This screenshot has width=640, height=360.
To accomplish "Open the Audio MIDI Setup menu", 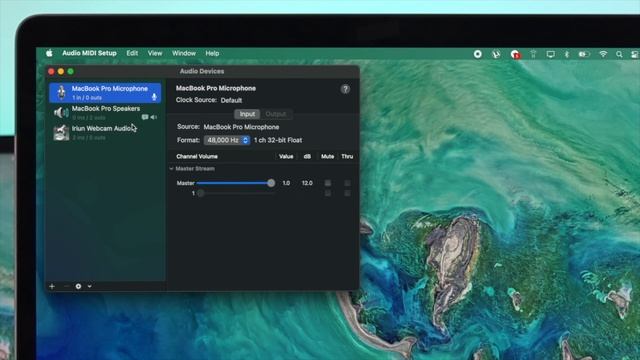I will [89, 53].
